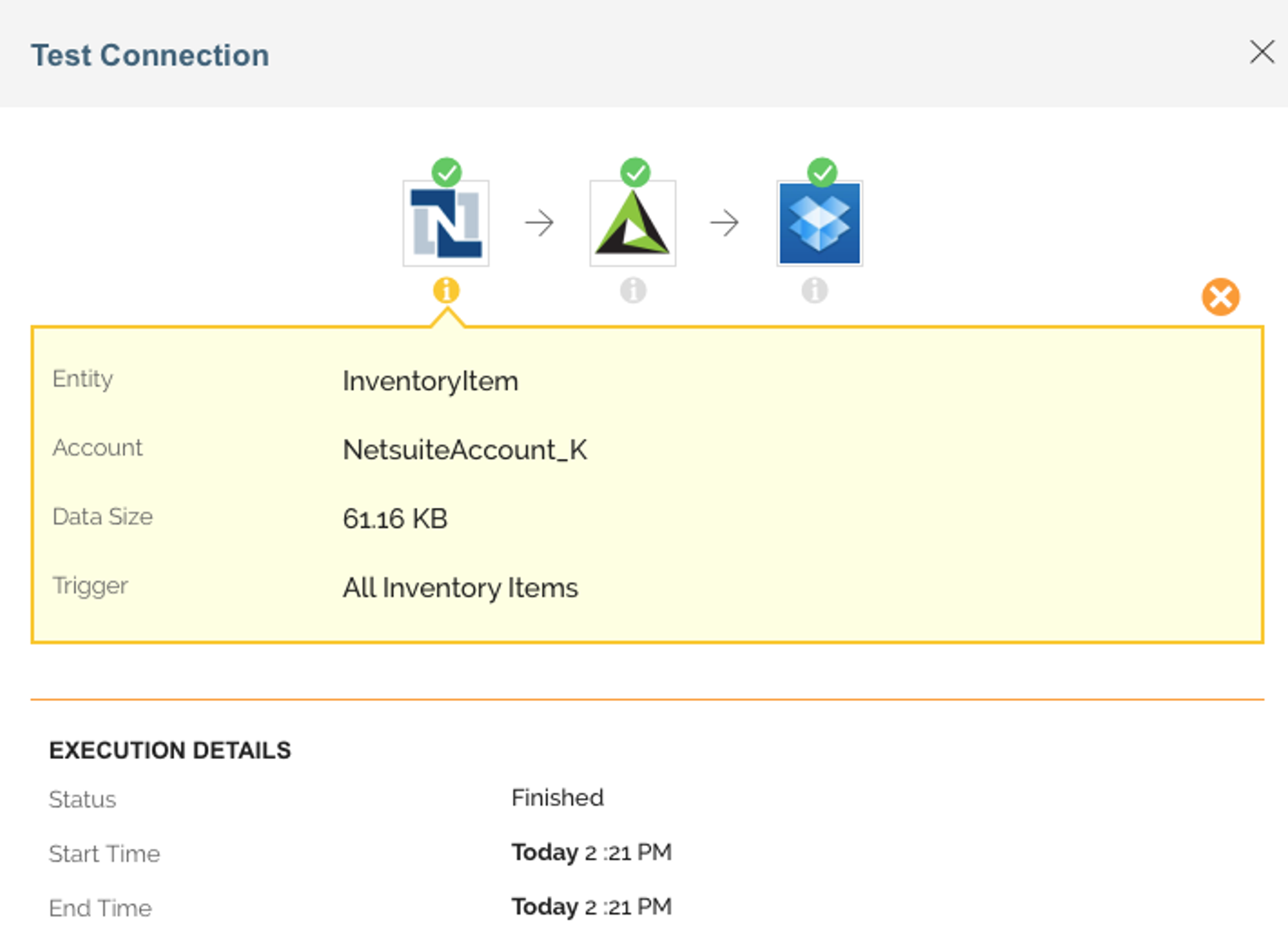Click the All Inventory Items trigger value

[460, 588]
